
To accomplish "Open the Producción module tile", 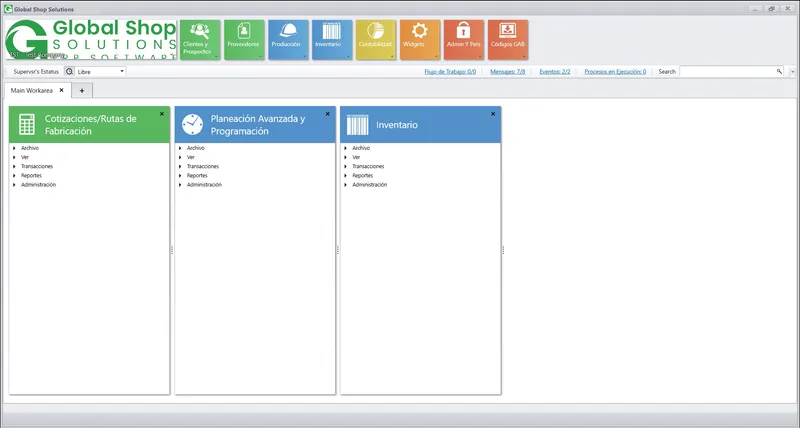I will coord(288,40).
